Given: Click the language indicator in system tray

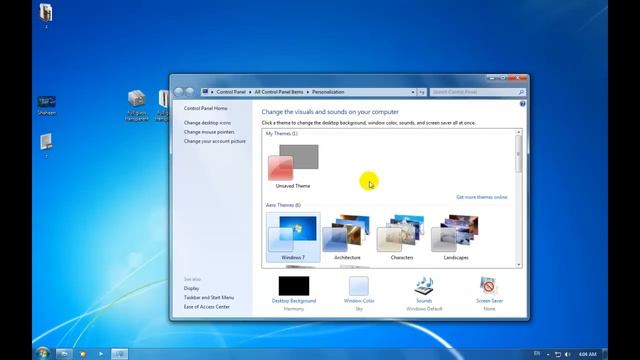Looking at the screenshot, I should pos(537,353).
